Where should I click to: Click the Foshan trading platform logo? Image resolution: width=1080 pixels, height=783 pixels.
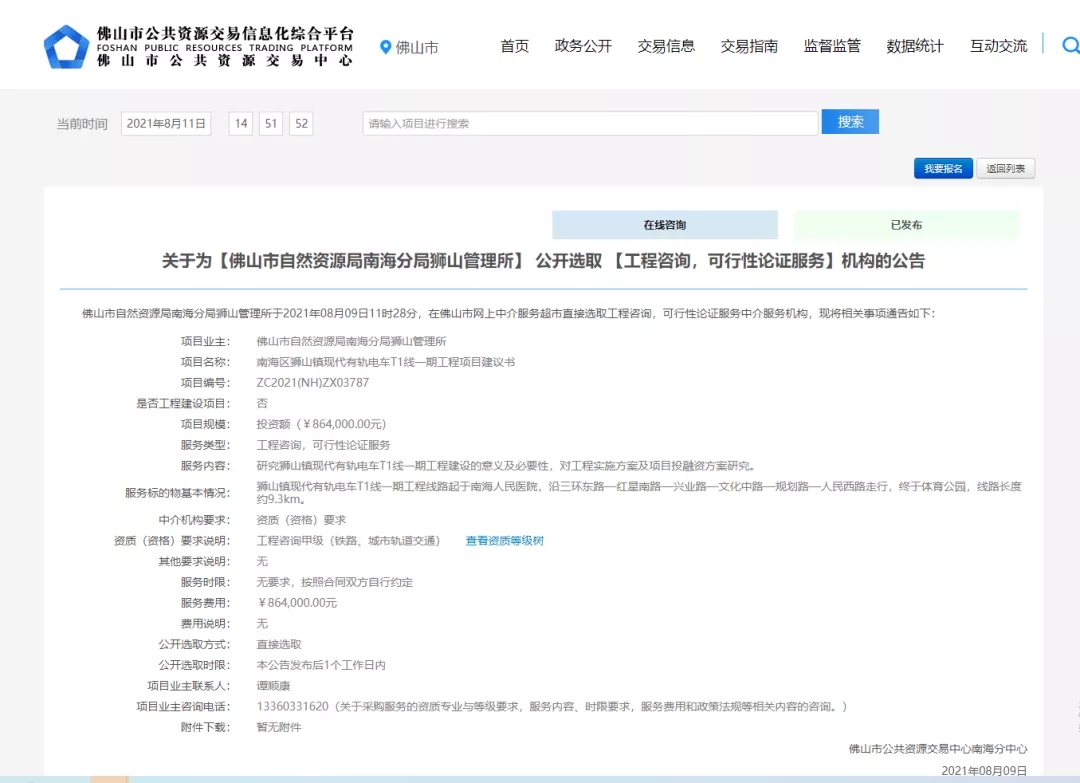pos(66,46)
